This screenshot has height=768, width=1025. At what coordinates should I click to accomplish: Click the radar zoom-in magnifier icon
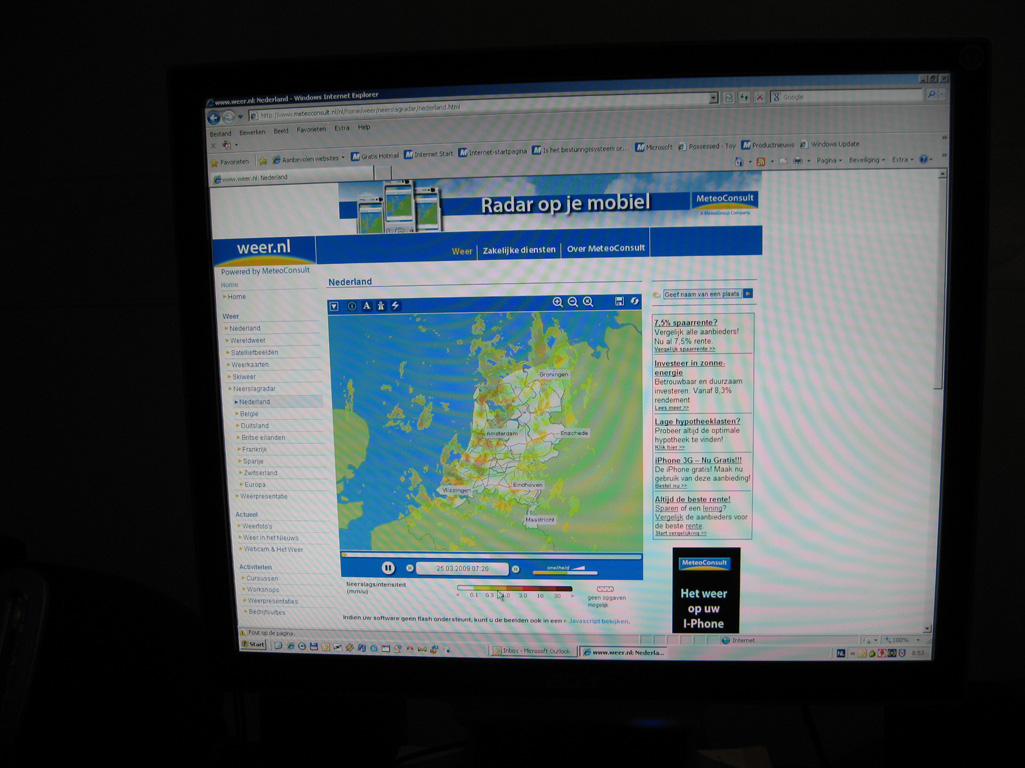(558, 302)
